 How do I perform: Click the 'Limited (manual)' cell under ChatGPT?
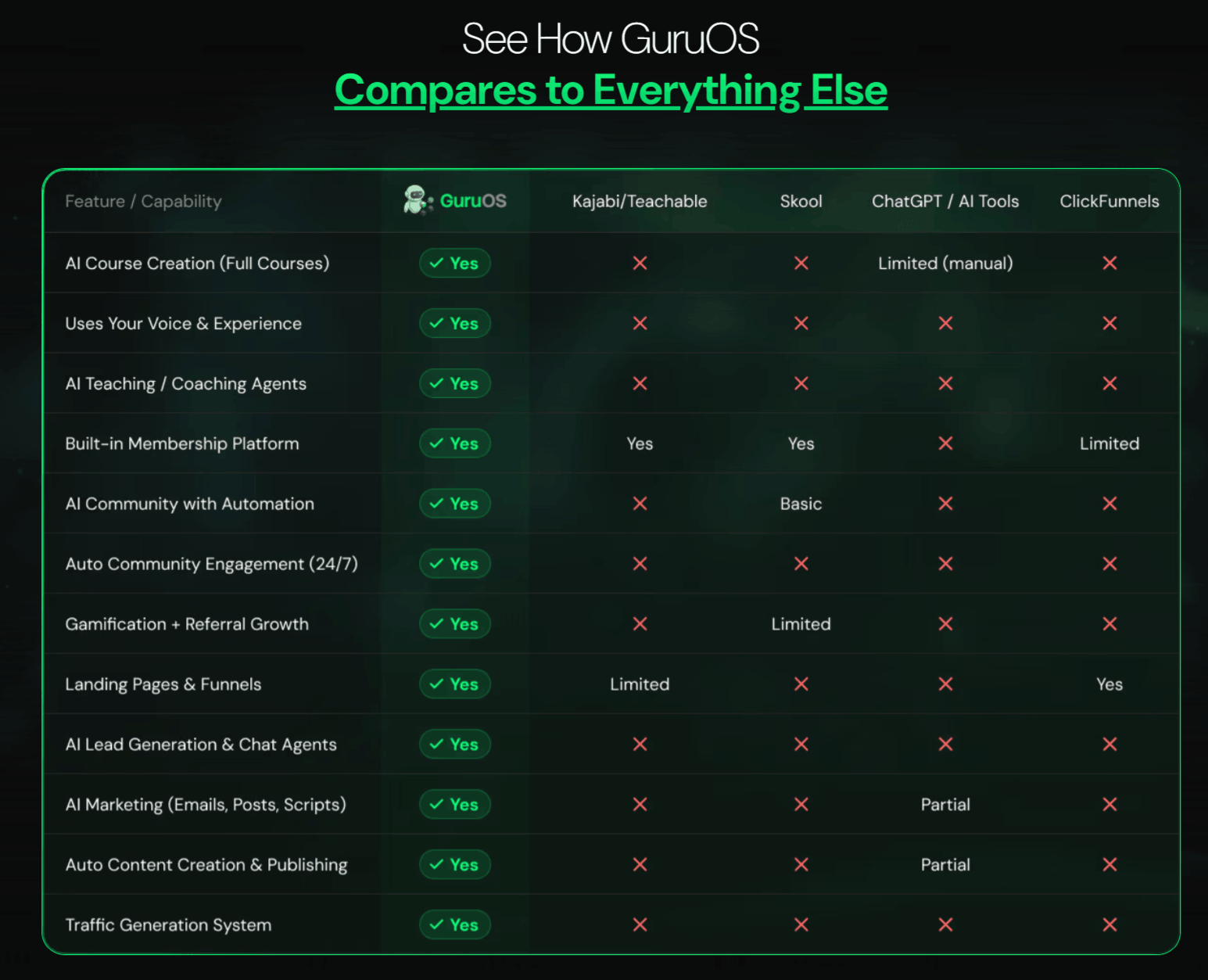[945, 263]
